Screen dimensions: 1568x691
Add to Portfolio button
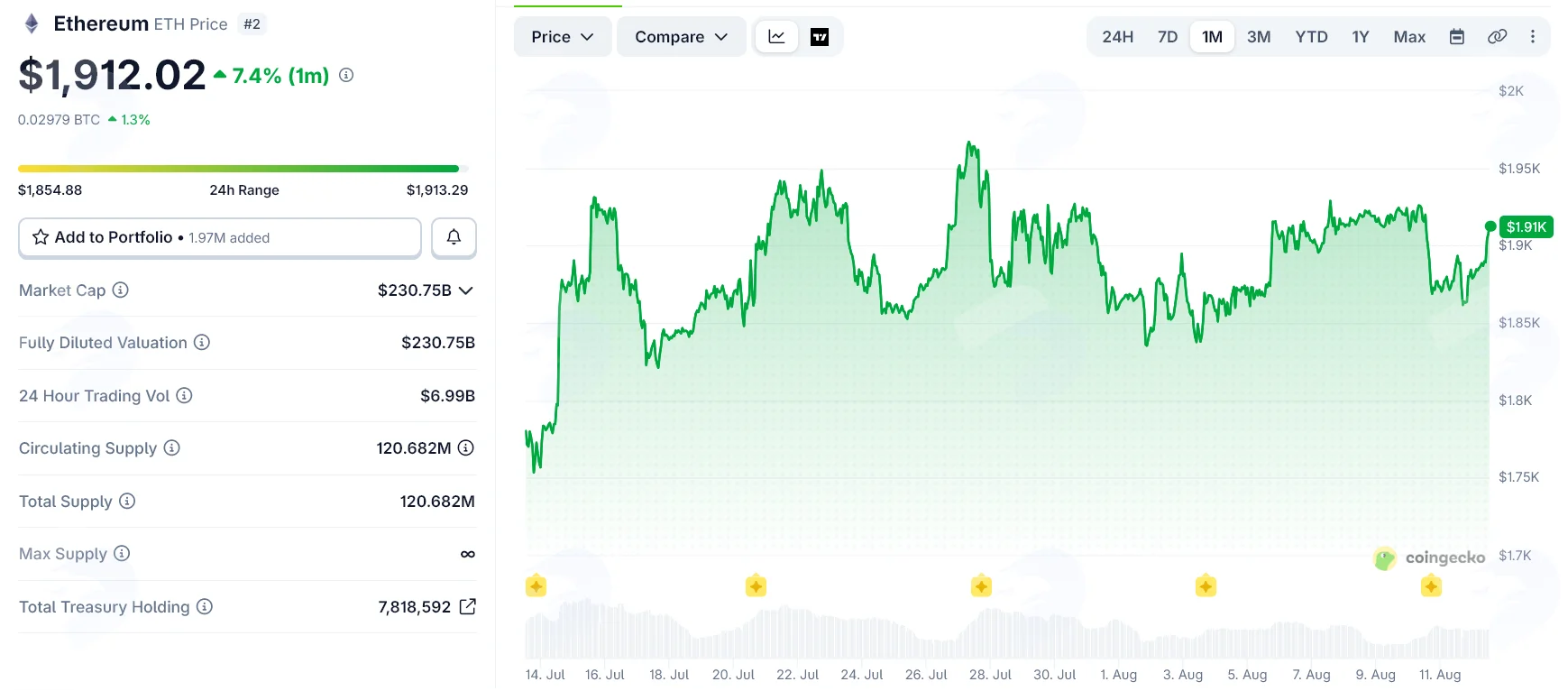click(x=220, y=237)
